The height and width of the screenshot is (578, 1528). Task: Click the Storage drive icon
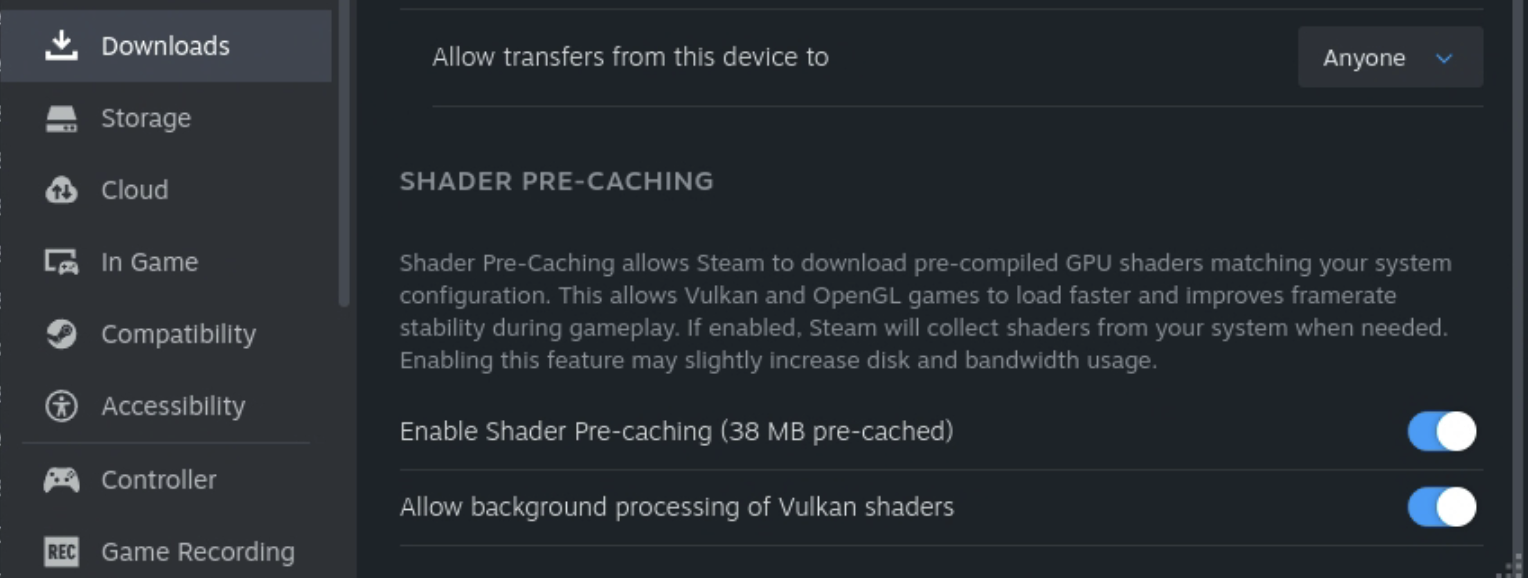click(x=62, y=119)
